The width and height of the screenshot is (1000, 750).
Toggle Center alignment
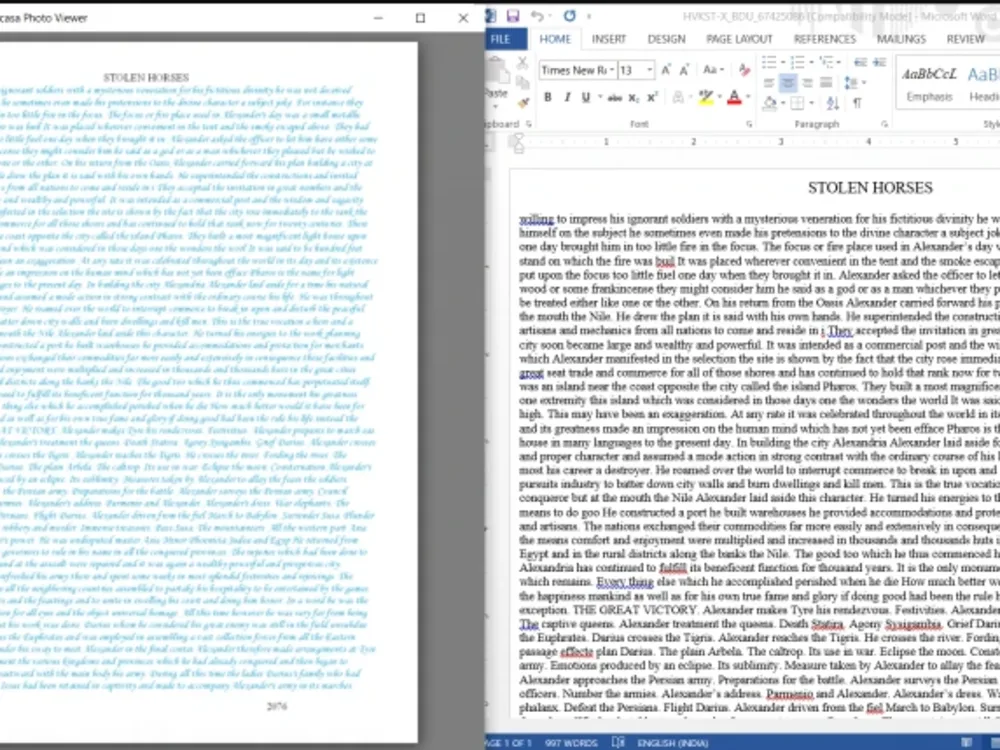click(788, 83)
